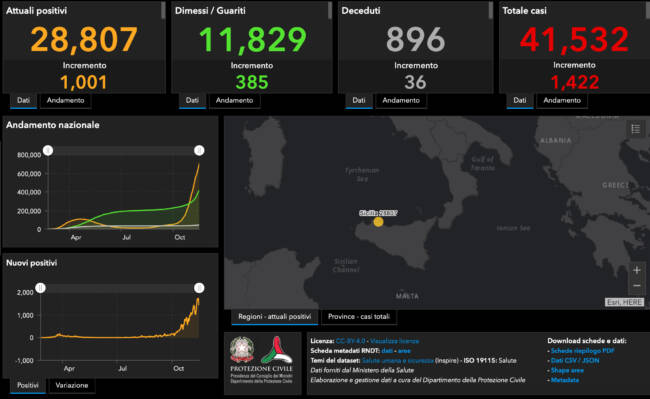Open the RNDT metadata 'dati' link

(387, 351)
